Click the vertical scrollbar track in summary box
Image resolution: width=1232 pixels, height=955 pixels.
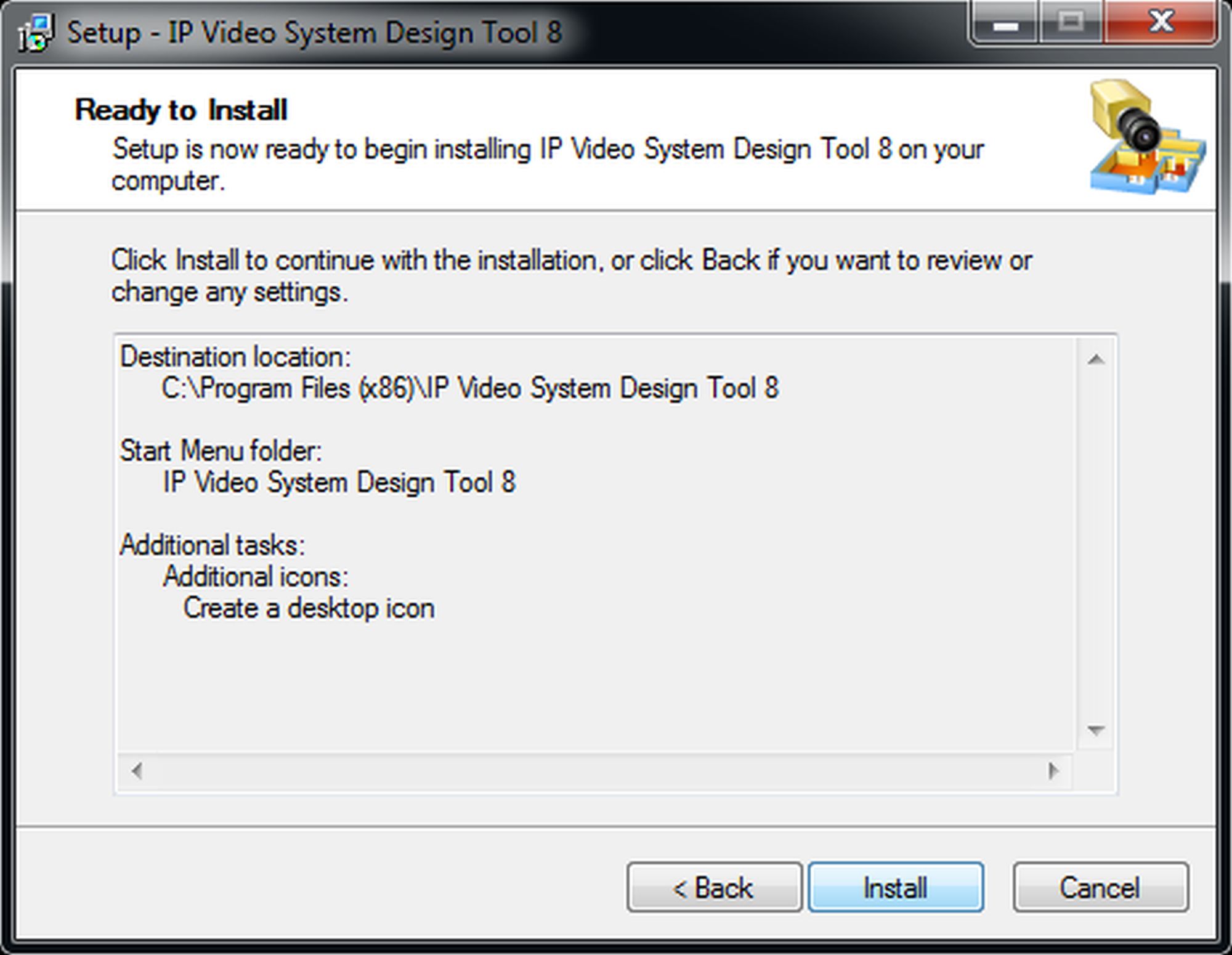[x=1095, y=545]
